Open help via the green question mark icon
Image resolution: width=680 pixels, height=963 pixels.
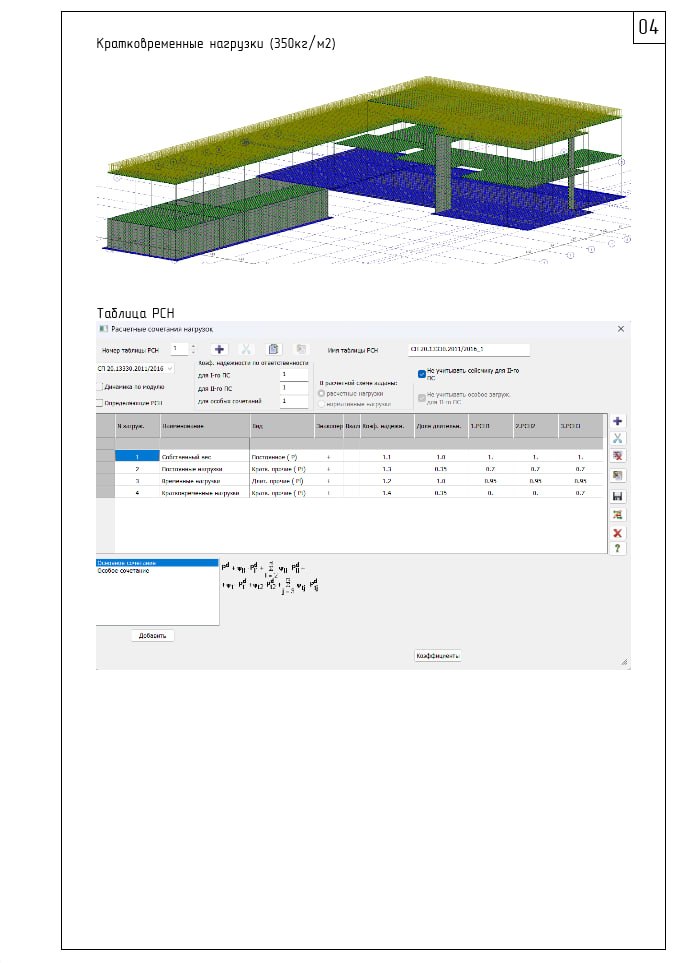pos(618,548)
